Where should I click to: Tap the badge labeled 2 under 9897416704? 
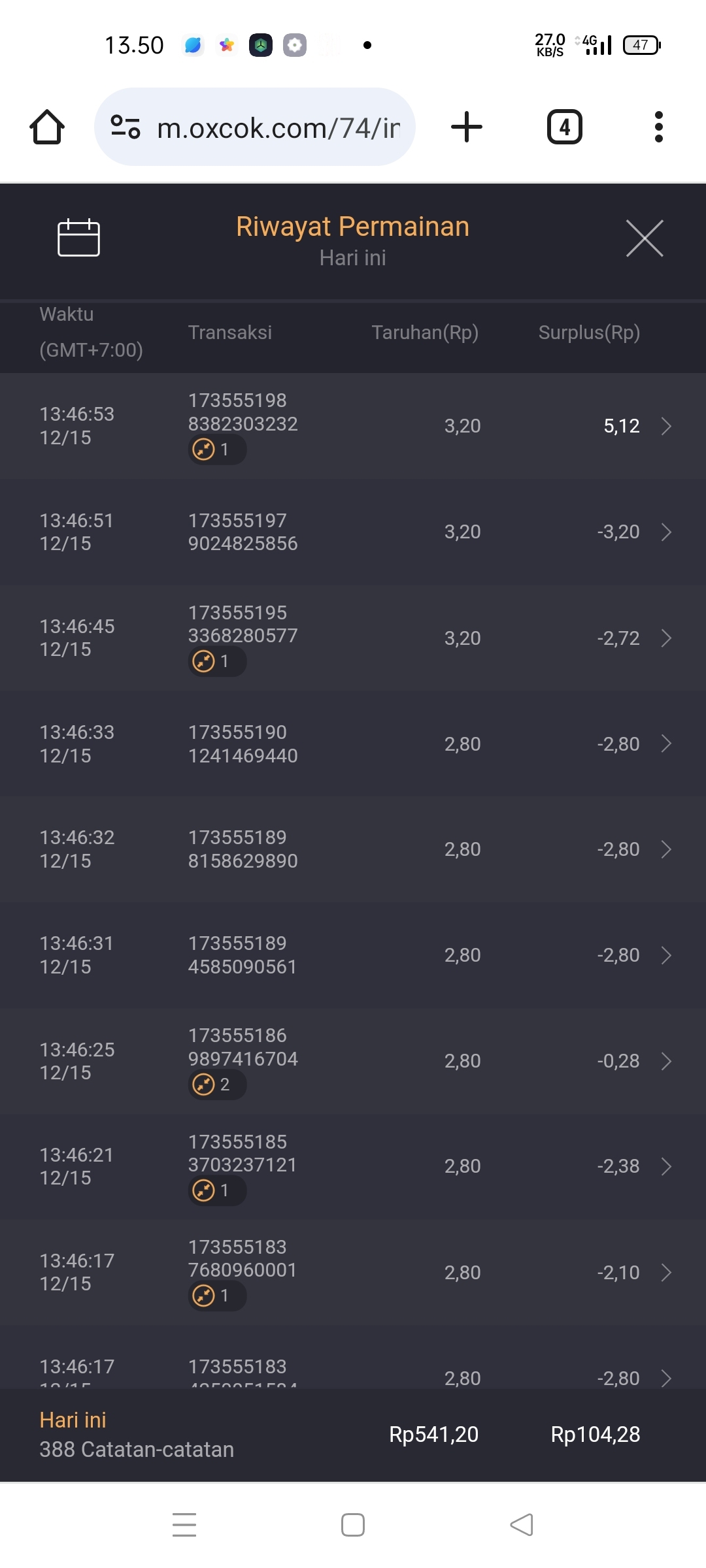pos(216,1085)
